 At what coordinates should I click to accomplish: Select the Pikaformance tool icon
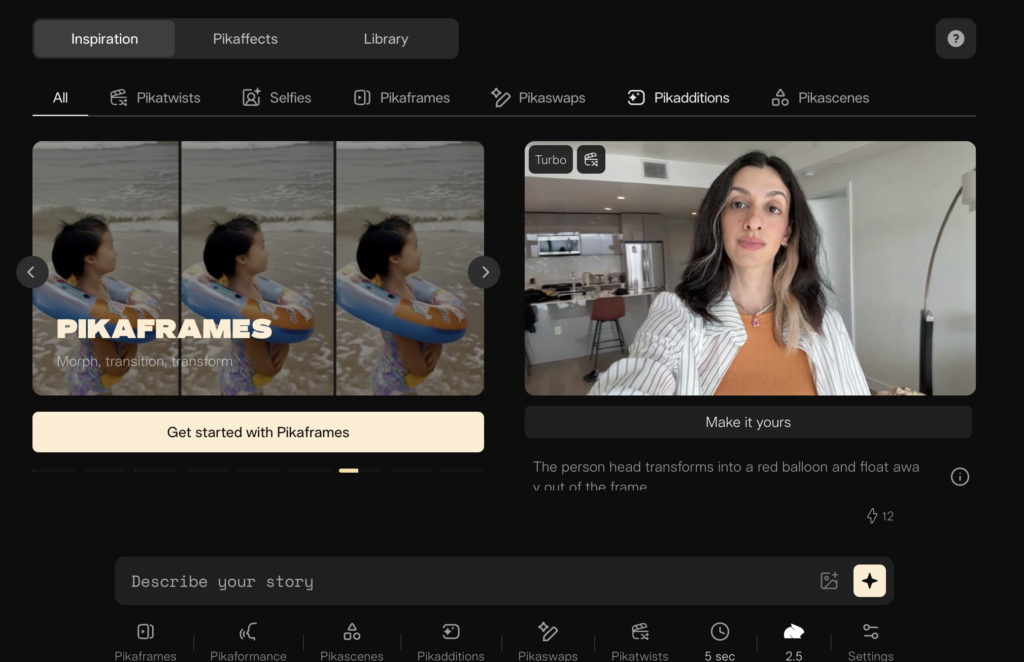tap(248, 640)
